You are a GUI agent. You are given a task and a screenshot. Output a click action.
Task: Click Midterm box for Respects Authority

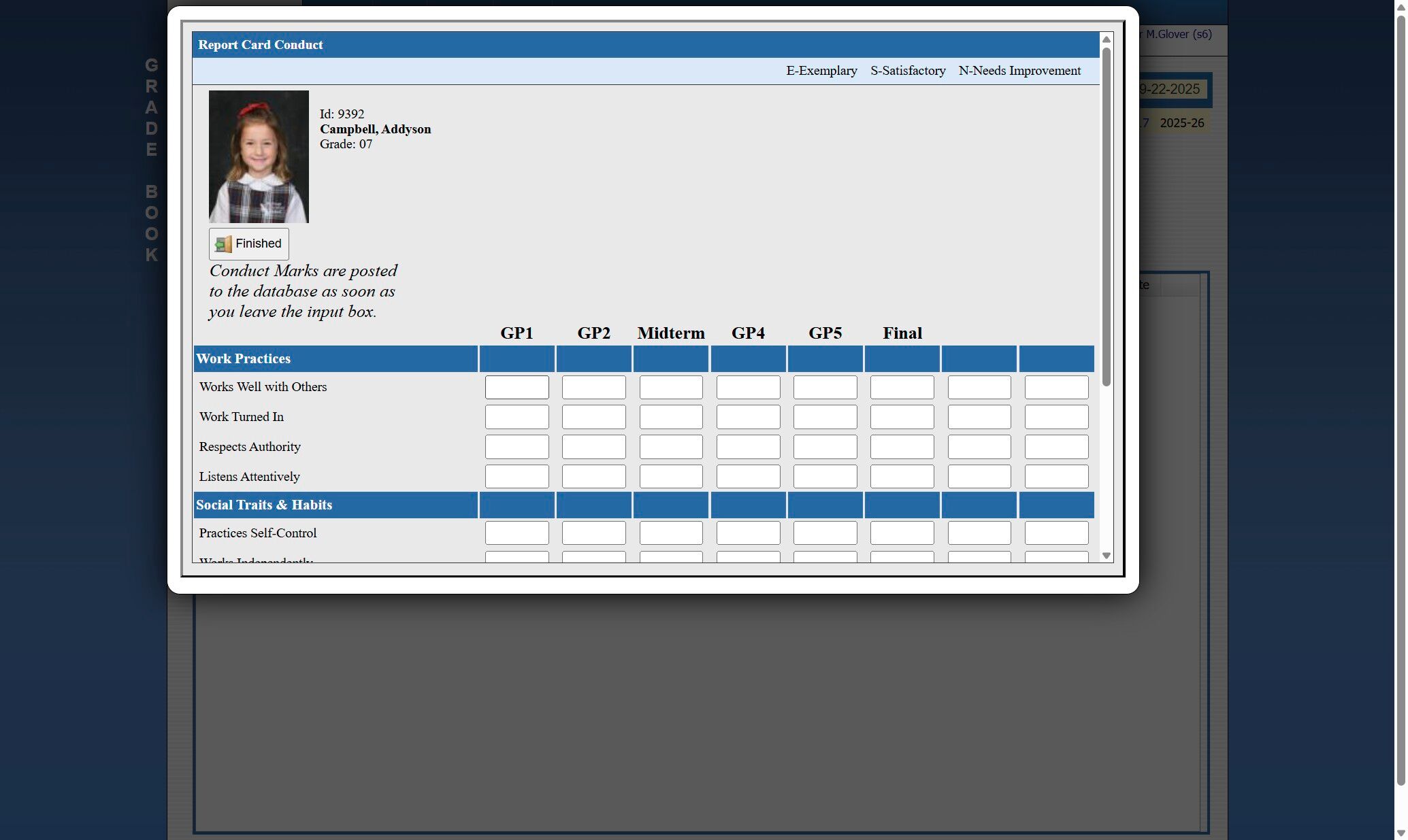[670, 447]
